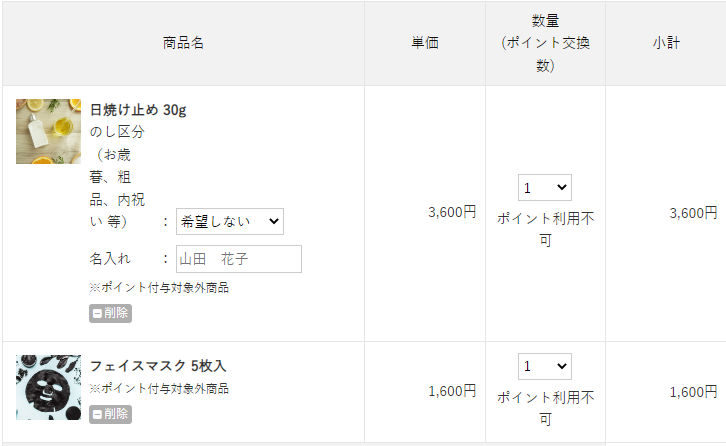Click the 小計 column header
The width and height of the screenshot is (726, 446).
tap(666, 43)
